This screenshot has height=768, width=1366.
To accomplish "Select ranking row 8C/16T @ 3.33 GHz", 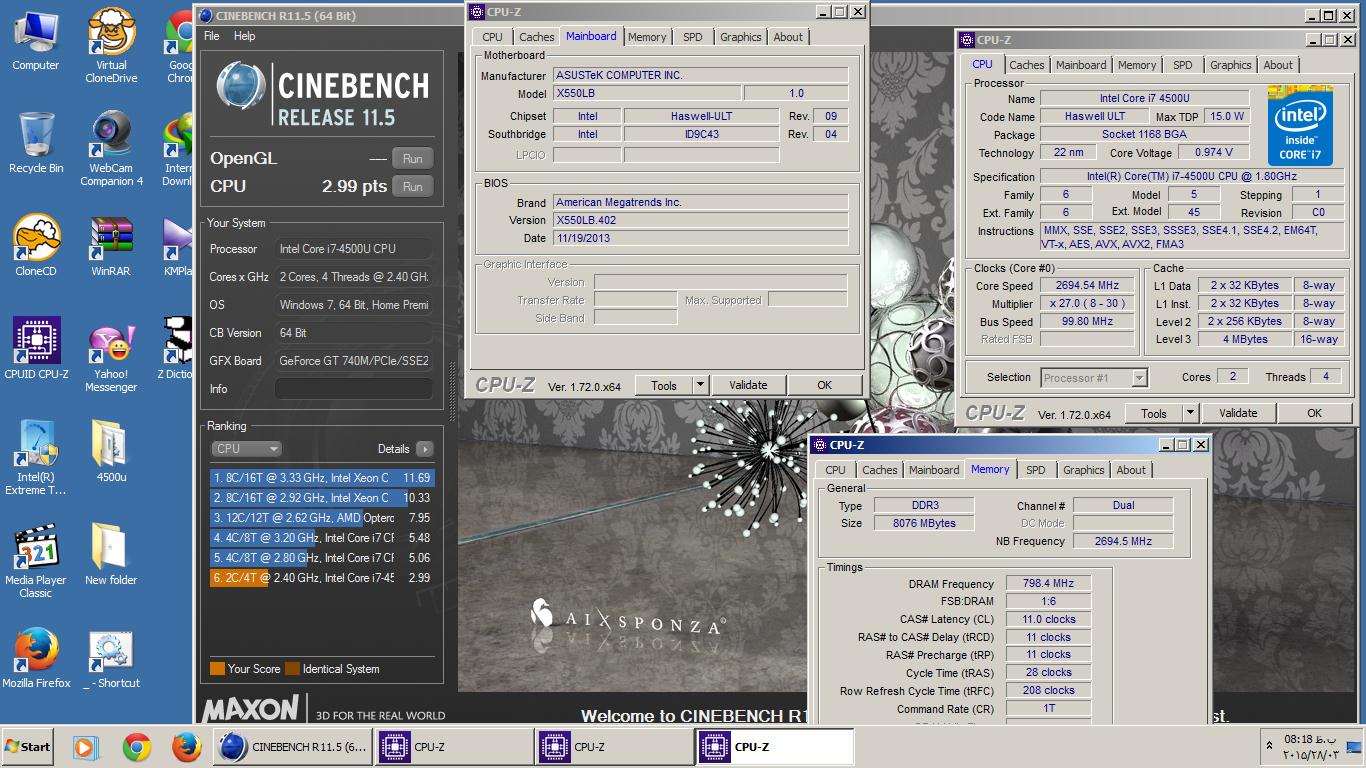I will pyautogui.click(x=322, y=478).
